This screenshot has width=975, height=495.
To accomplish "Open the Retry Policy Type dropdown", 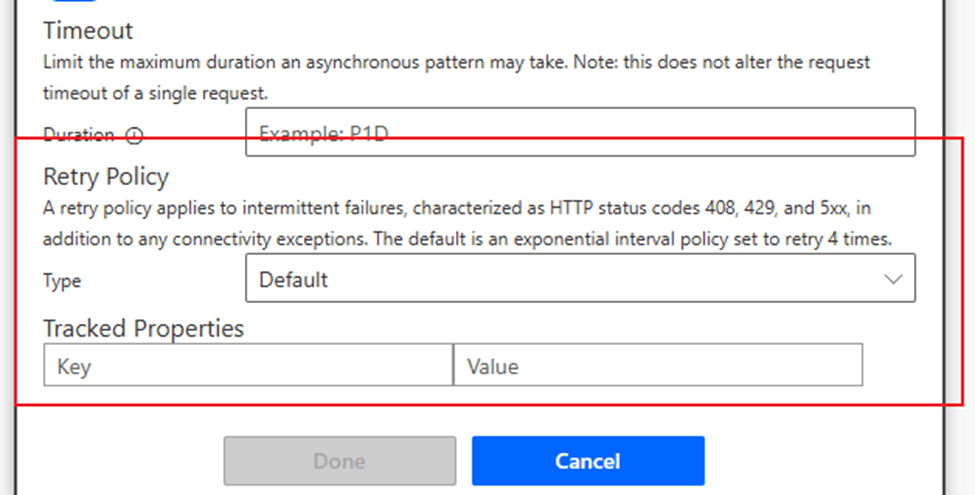I will (579, 279).
